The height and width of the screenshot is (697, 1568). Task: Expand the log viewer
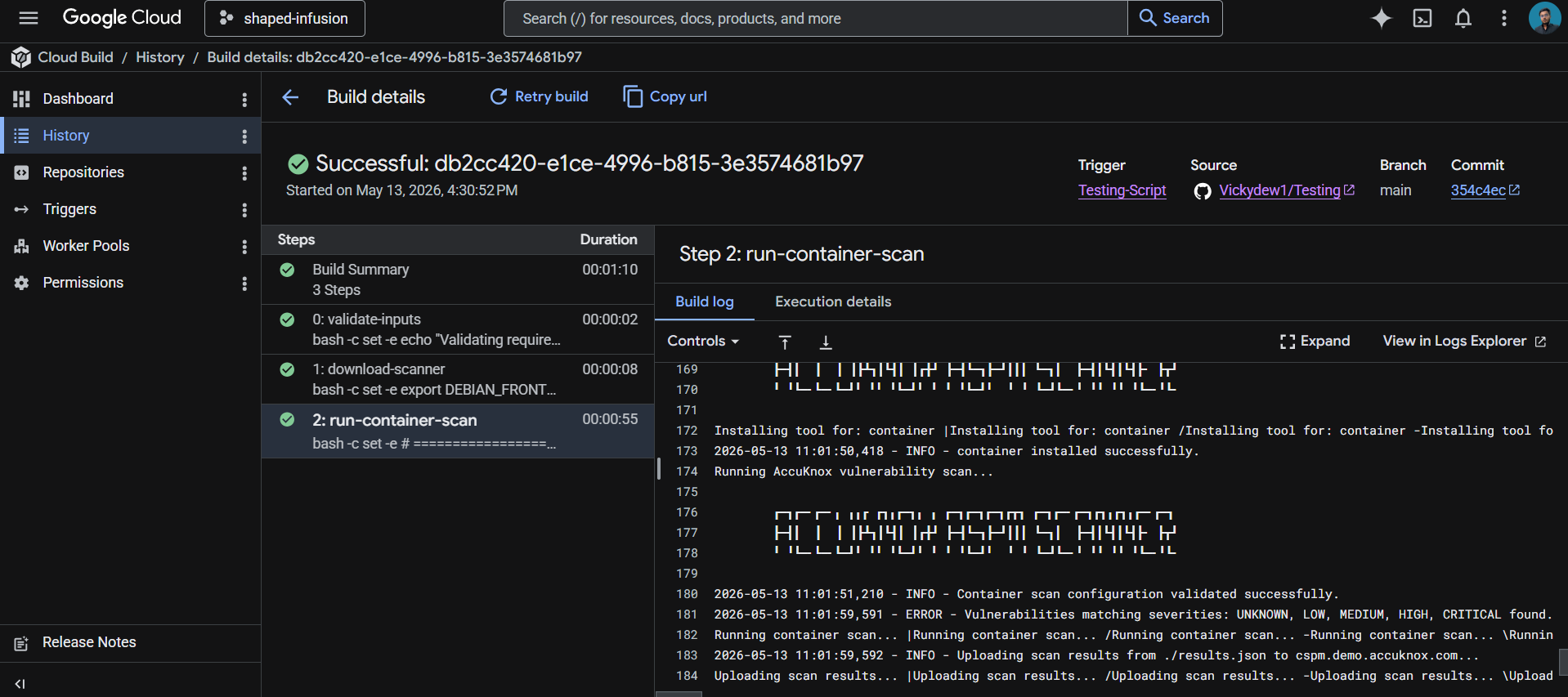click(1315, 342)
